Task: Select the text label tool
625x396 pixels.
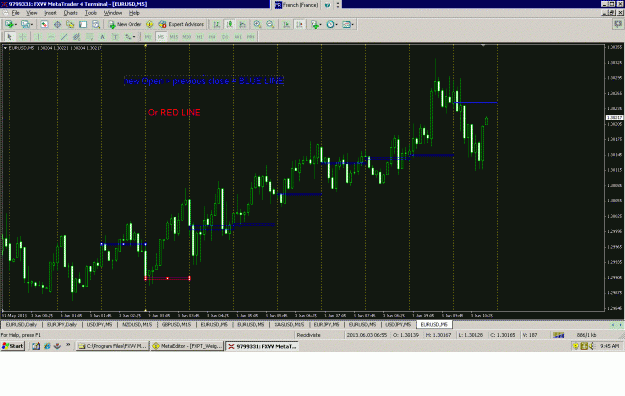Action: click(115, 37)
